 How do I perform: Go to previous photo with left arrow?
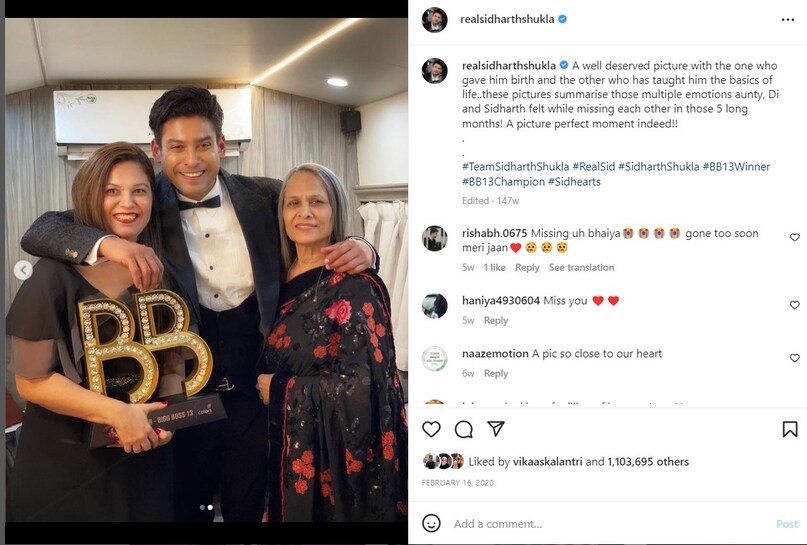[22, 270]
